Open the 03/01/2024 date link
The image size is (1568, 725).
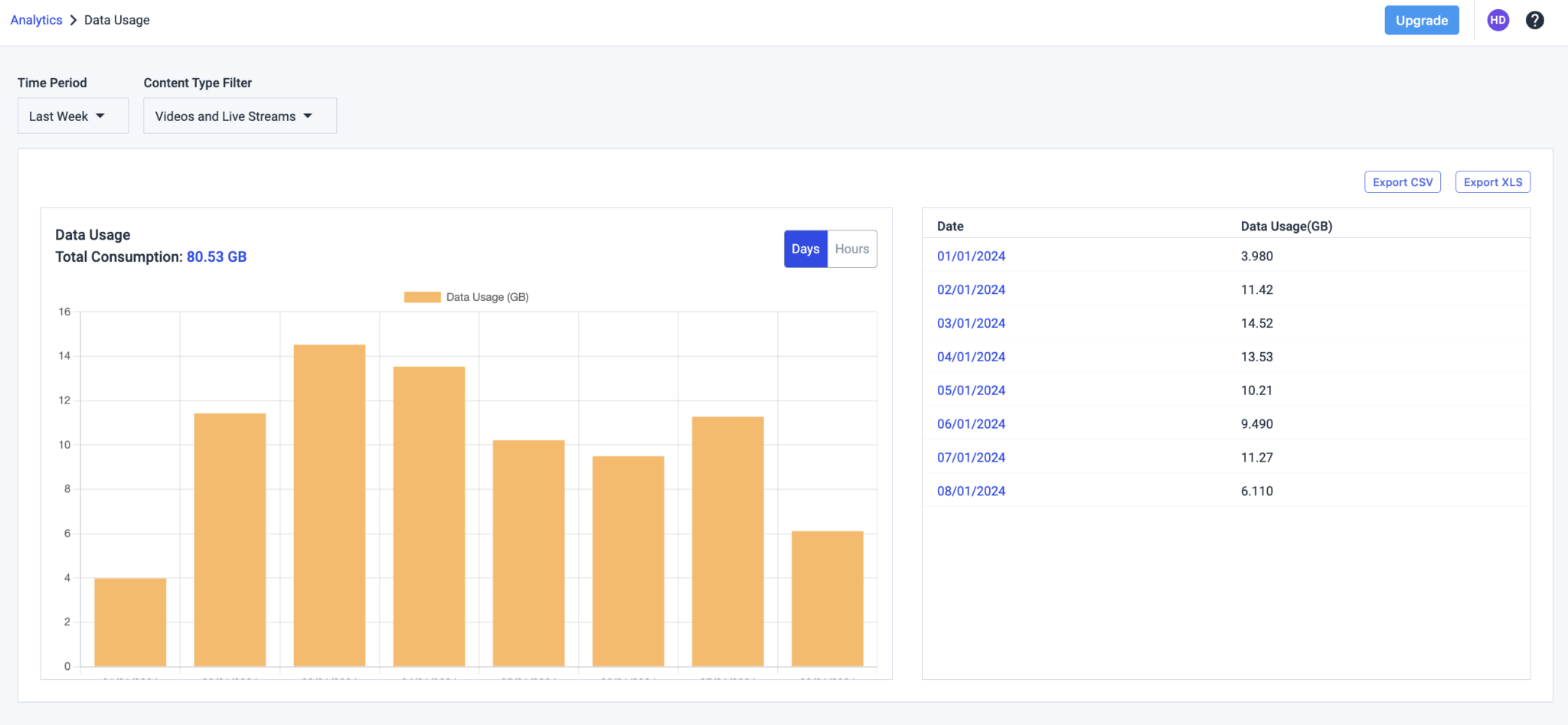point(971,323)
